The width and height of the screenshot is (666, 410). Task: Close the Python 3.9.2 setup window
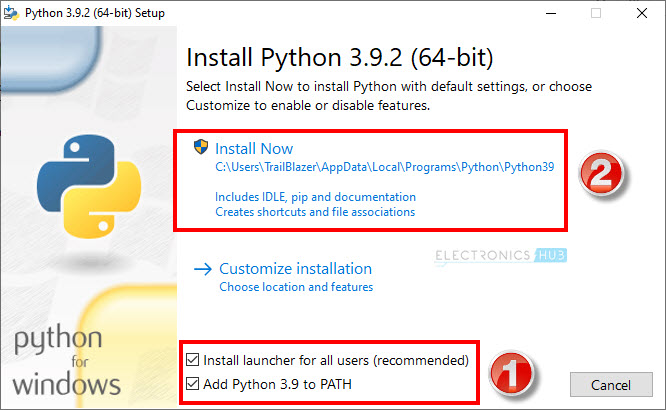(x=644, y=13)
